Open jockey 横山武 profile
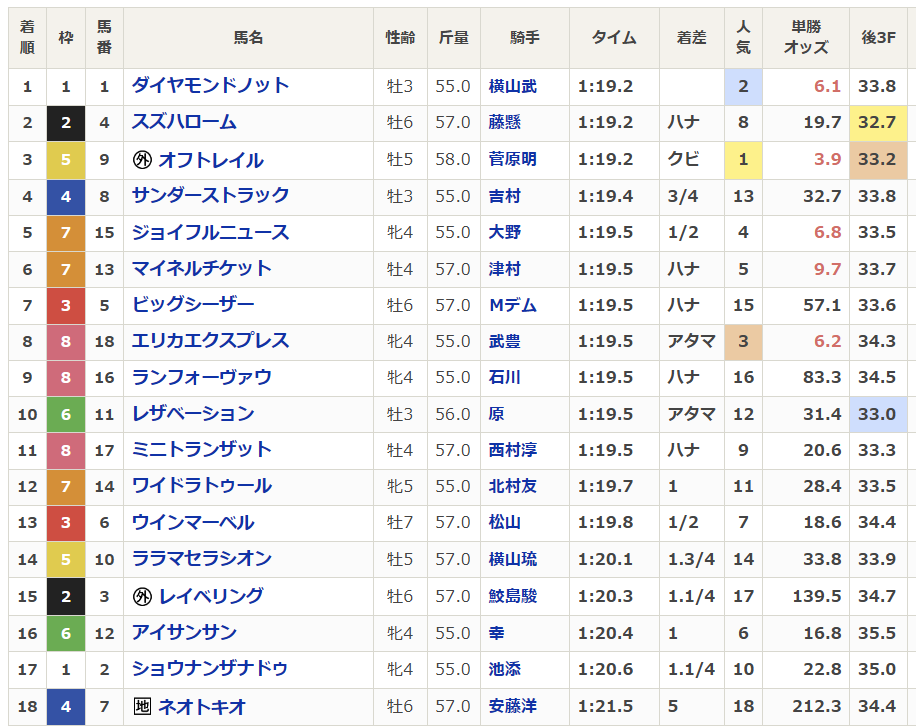 click(x=512, y=86)
